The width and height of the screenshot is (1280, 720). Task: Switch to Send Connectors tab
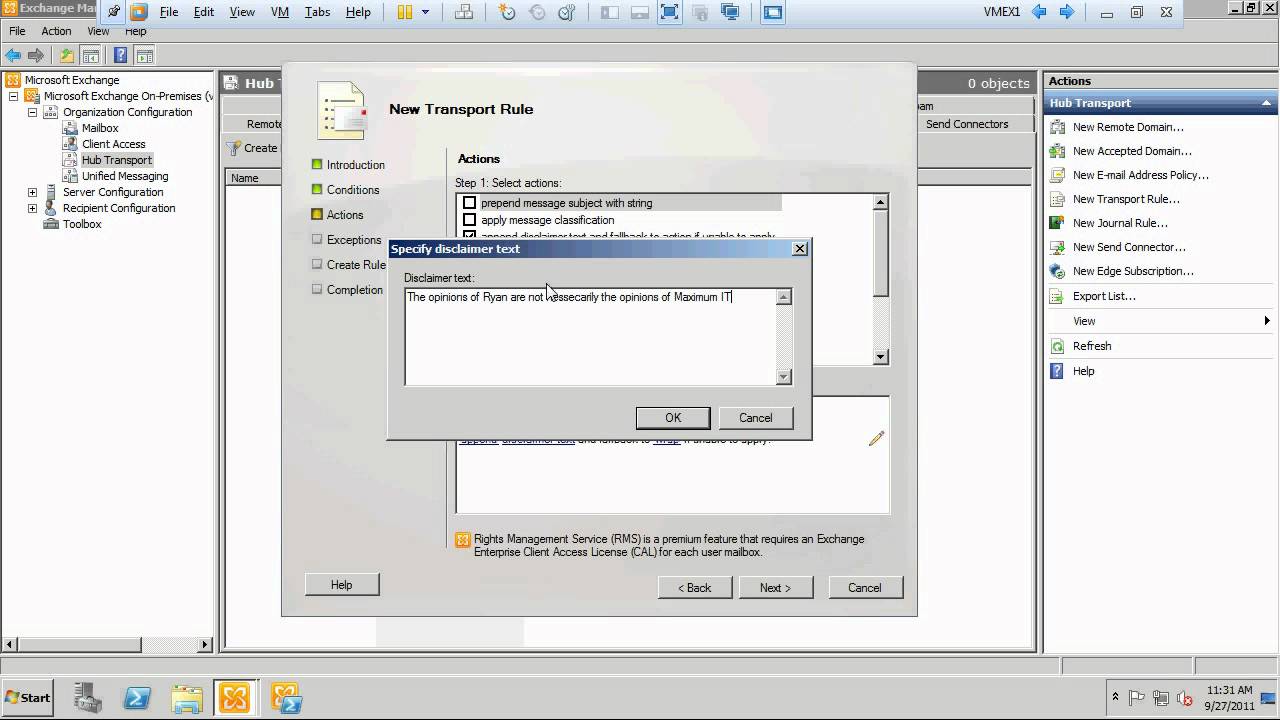coord(967,124)
